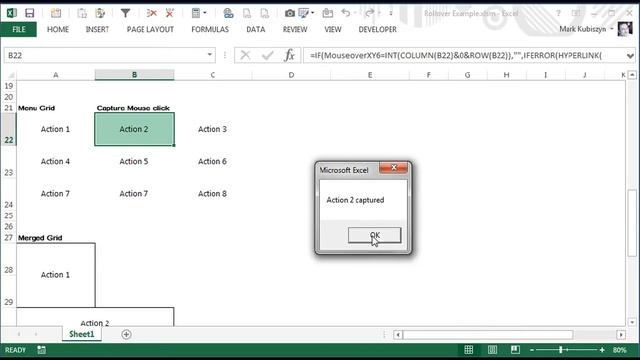Select column B header

[134, 75]
